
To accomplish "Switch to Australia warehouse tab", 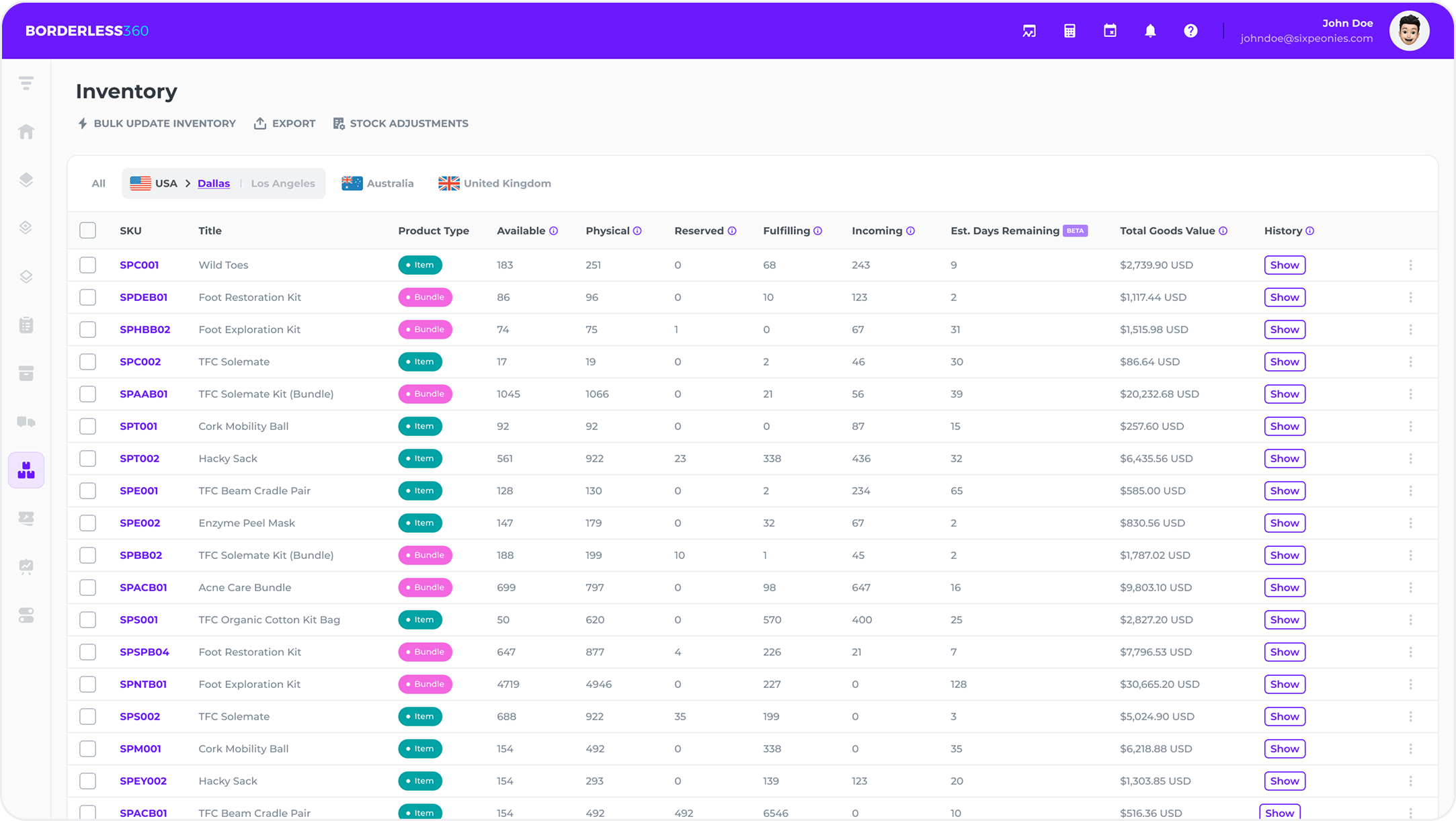I will point(378,183).
